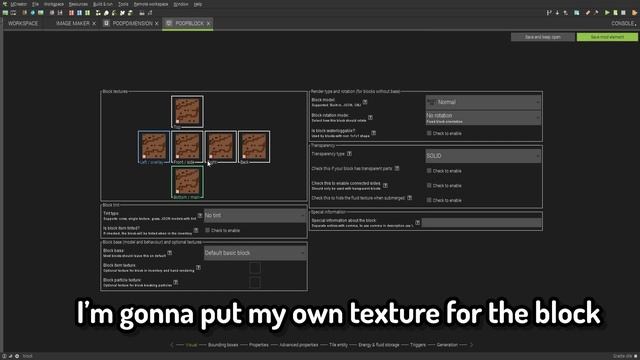Switch to the WORKSPACE tab

(x=23, y=24)
